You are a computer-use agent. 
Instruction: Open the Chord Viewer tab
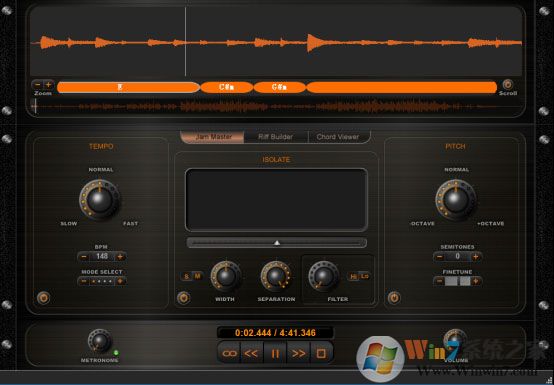(x=338, y=137)
